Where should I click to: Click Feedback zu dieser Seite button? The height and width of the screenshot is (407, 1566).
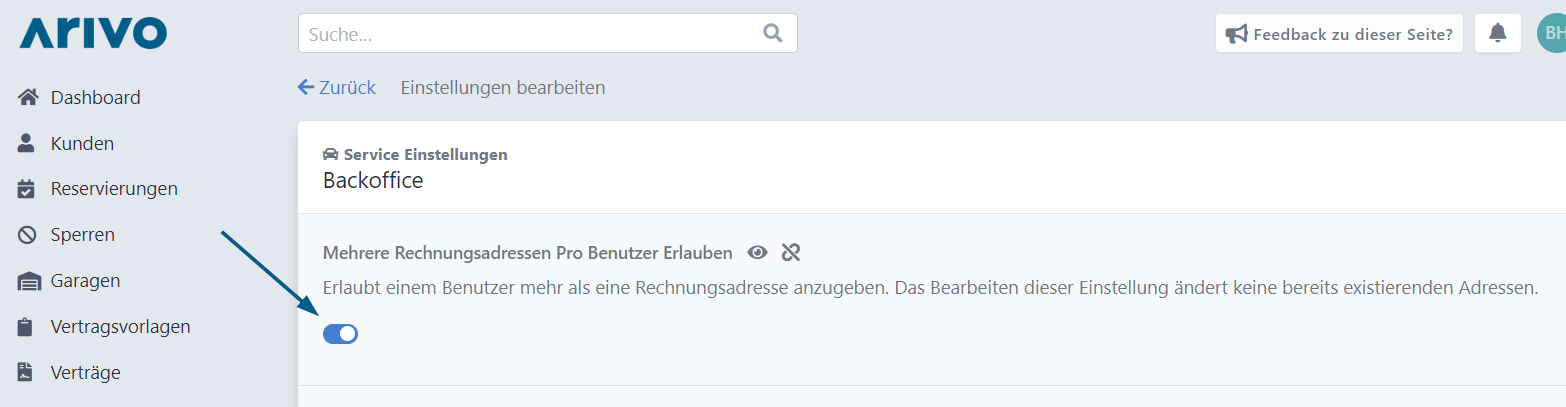(x=1340, y=33)
